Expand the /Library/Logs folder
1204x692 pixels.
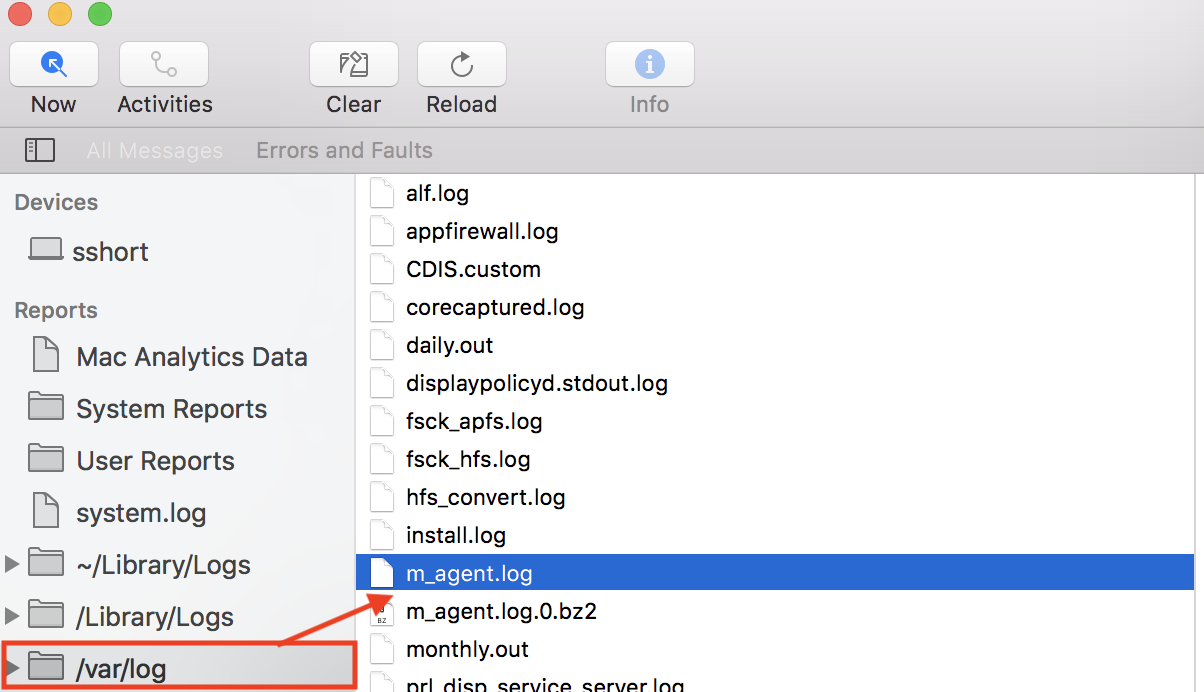[x=11, y=616]
